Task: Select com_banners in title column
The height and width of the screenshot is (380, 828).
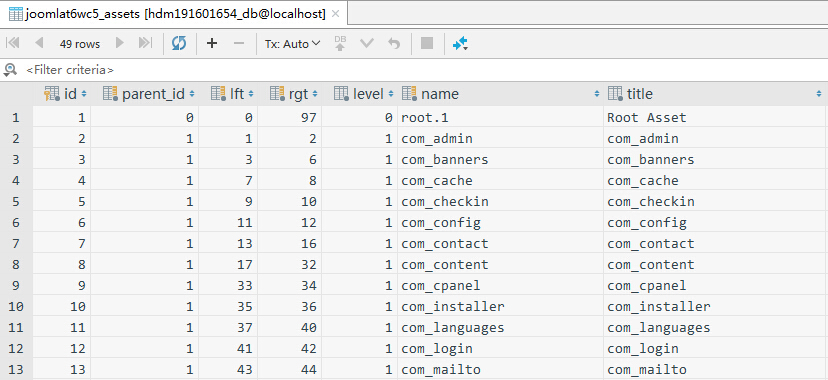Action: coord(715,159)
